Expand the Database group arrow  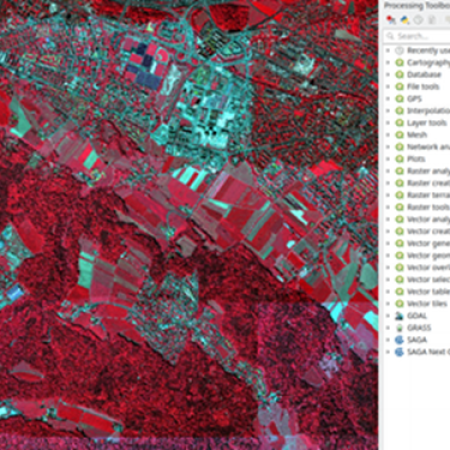388,75
